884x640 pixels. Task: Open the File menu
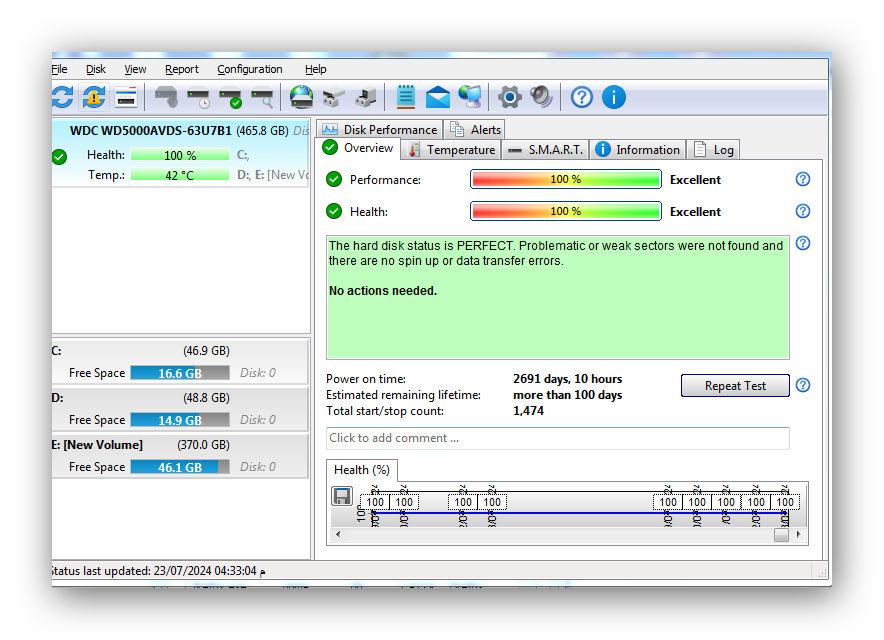click(x=59, y=69)
